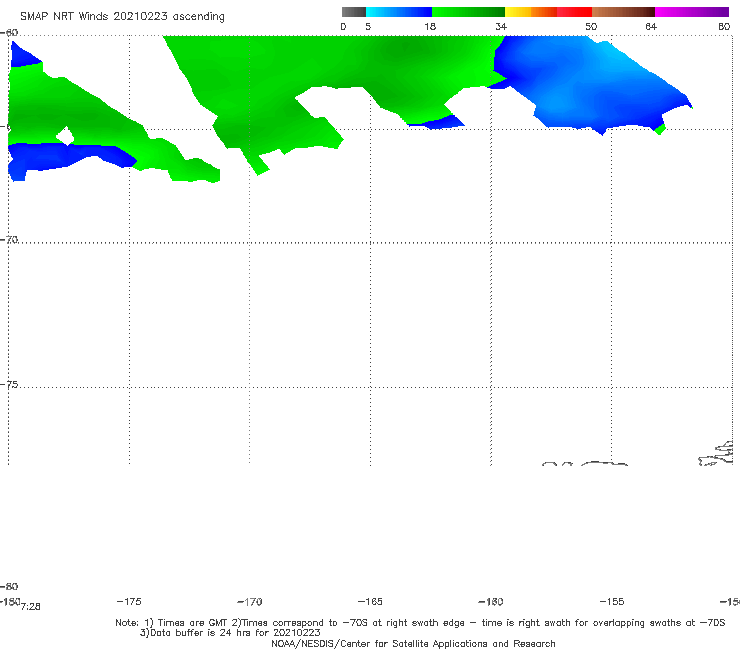Click the 'NOAA/NESDIS/Center for Satellite Applications' credit

click(x=413, y=643)
